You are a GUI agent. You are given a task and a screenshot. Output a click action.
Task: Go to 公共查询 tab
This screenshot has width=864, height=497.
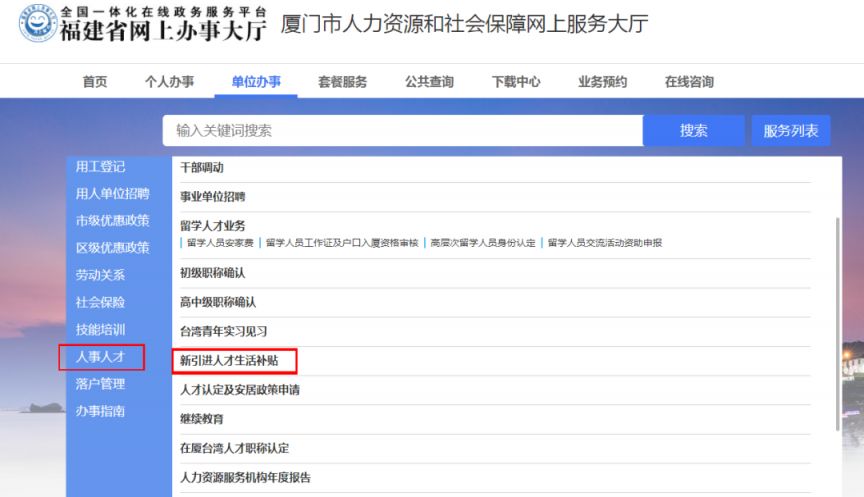coord(429,82)
